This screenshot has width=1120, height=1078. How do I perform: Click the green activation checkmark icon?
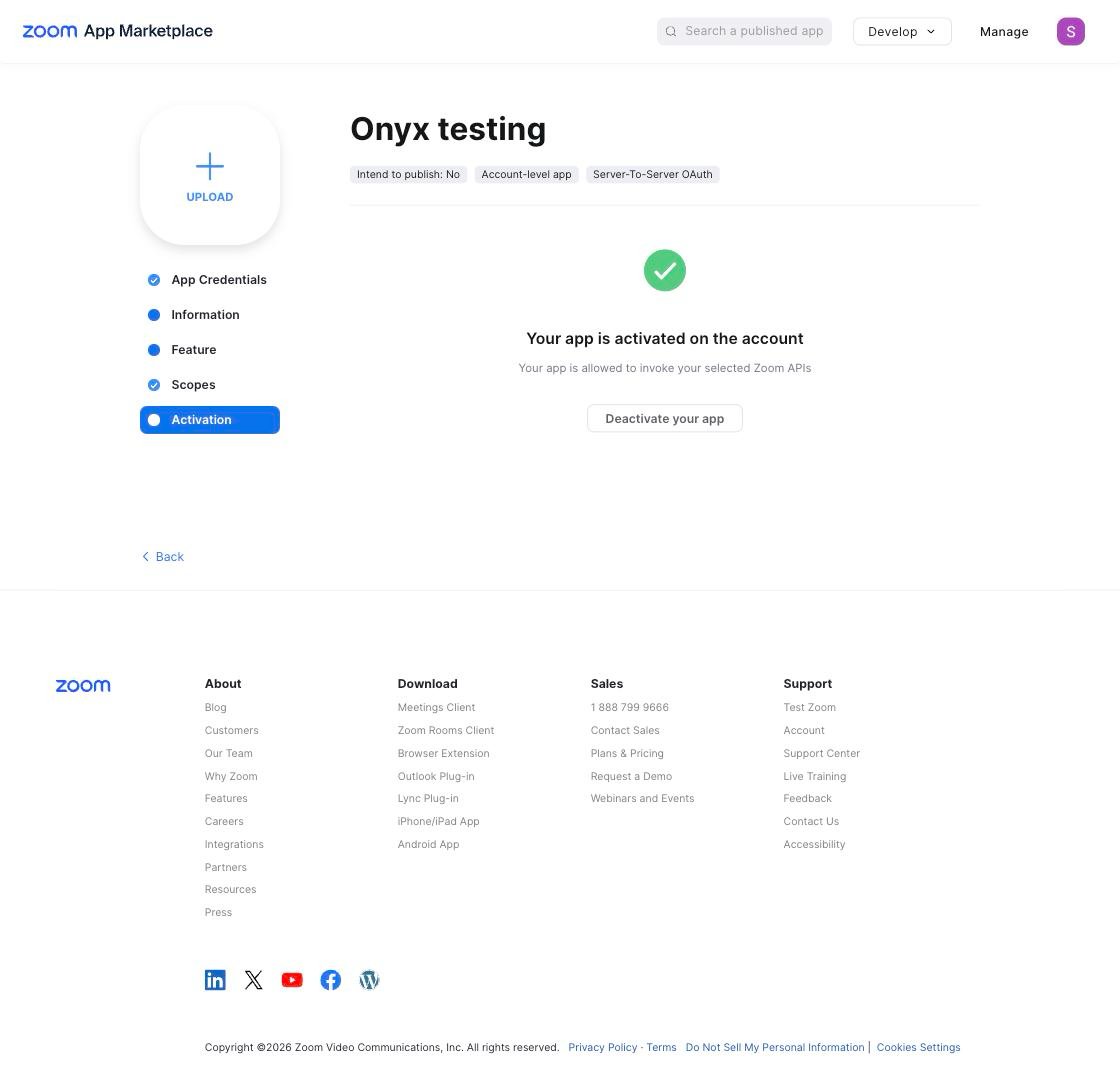[664, 270]
